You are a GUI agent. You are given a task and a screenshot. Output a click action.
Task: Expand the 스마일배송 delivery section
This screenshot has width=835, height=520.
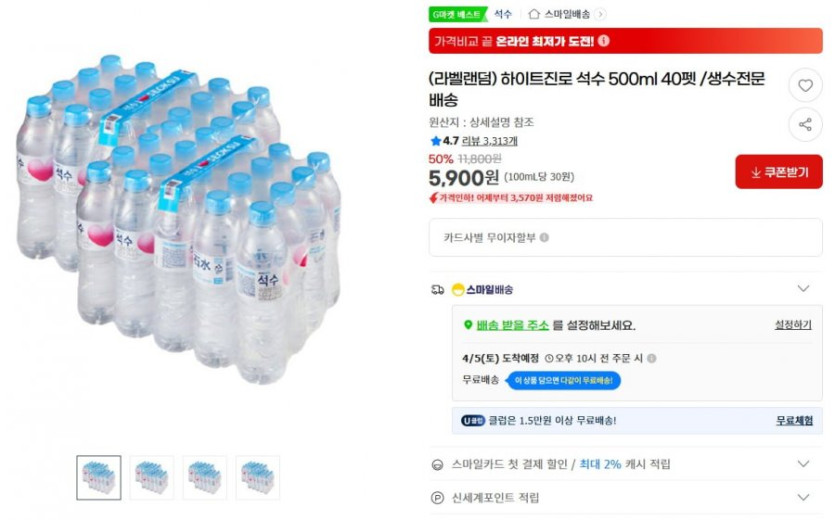point(803,289)
